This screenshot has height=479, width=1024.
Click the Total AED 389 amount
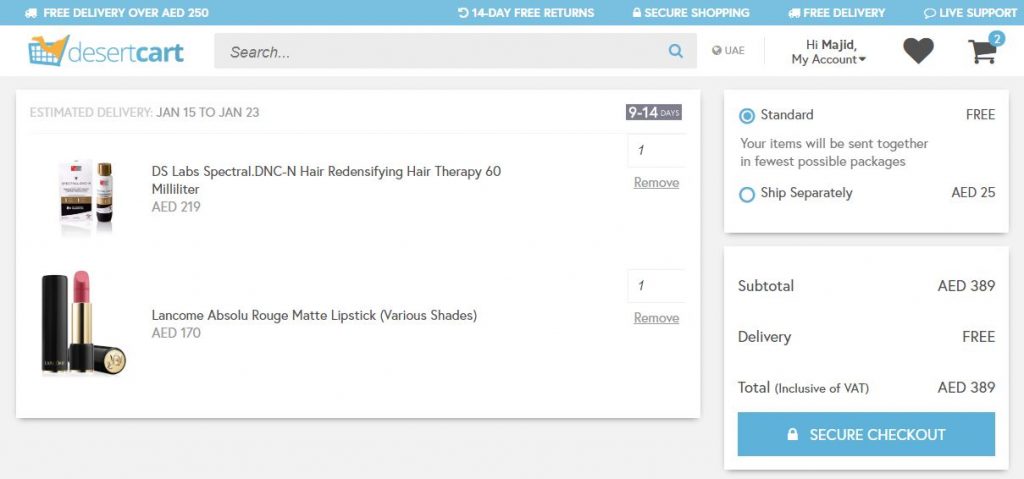coord(966,388)
